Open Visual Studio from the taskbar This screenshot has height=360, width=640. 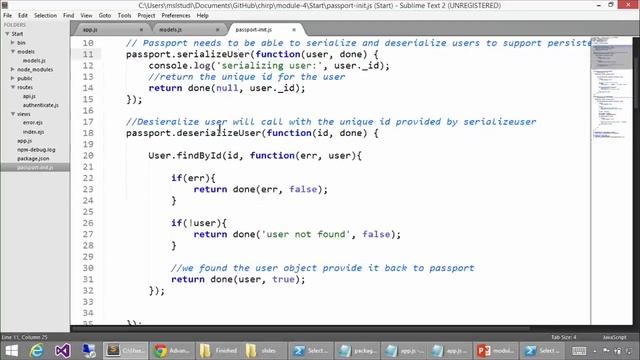(x=62, y=351)
